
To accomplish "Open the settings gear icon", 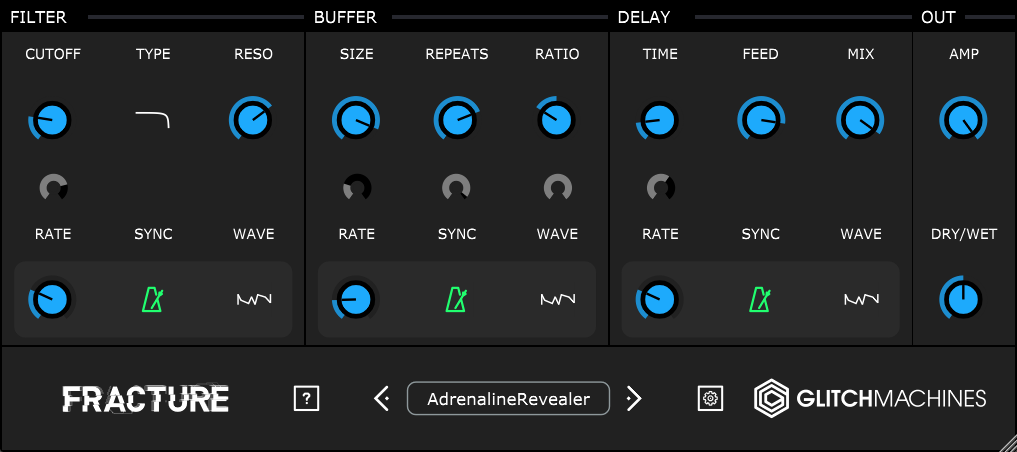I will click(x=710, y=398).
